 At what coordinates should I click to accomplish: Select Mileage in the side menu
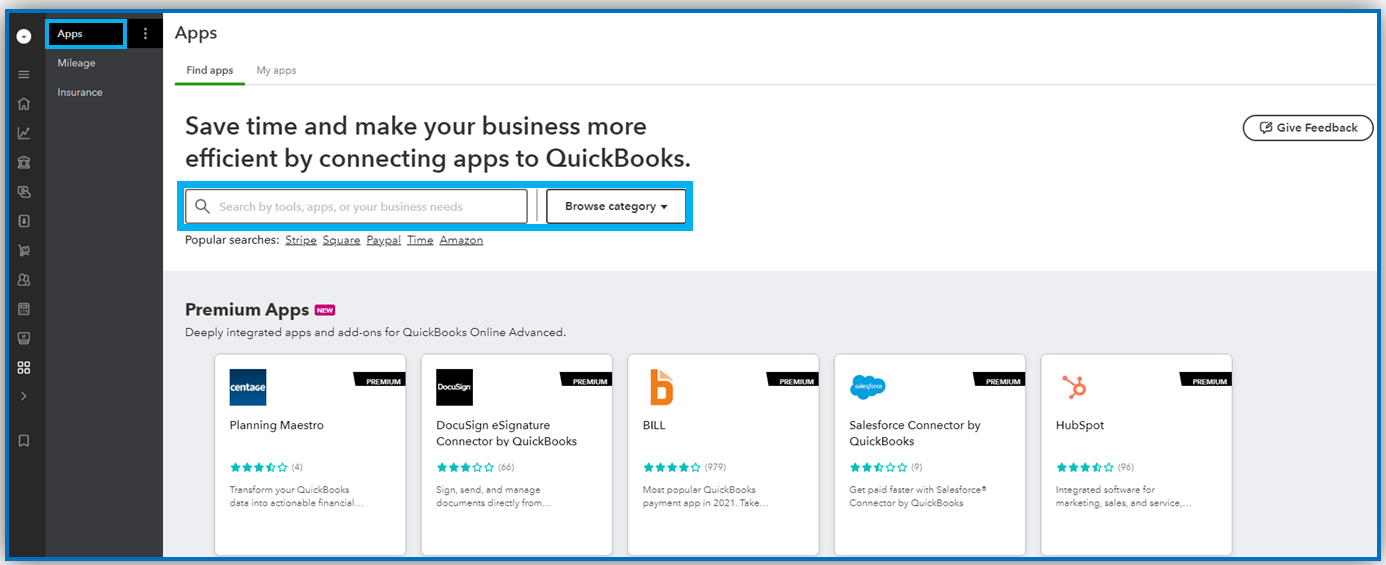point(77,63)
